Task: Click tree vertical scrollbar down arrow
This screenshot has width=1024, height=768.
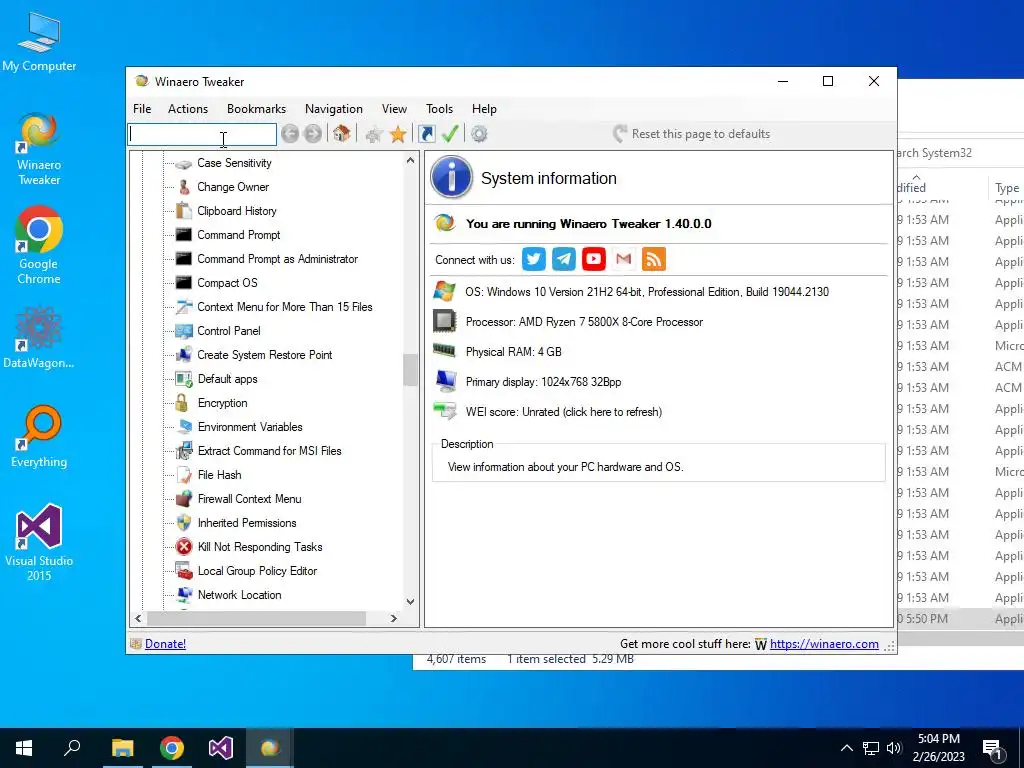Action: coord(410,601)
